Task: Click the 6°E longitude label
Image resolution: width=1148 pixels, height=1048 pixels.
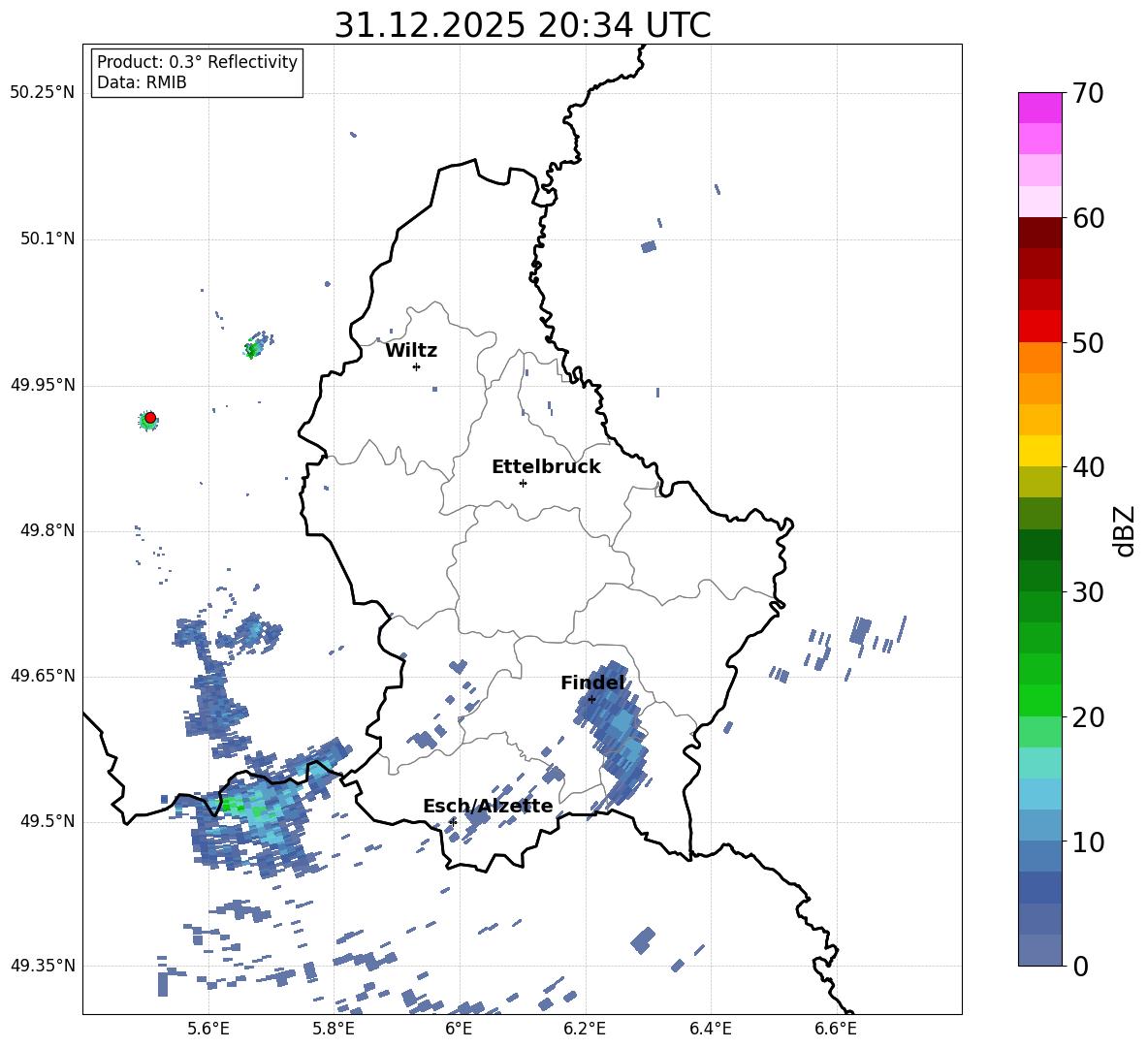Action: click(459, 1030)
